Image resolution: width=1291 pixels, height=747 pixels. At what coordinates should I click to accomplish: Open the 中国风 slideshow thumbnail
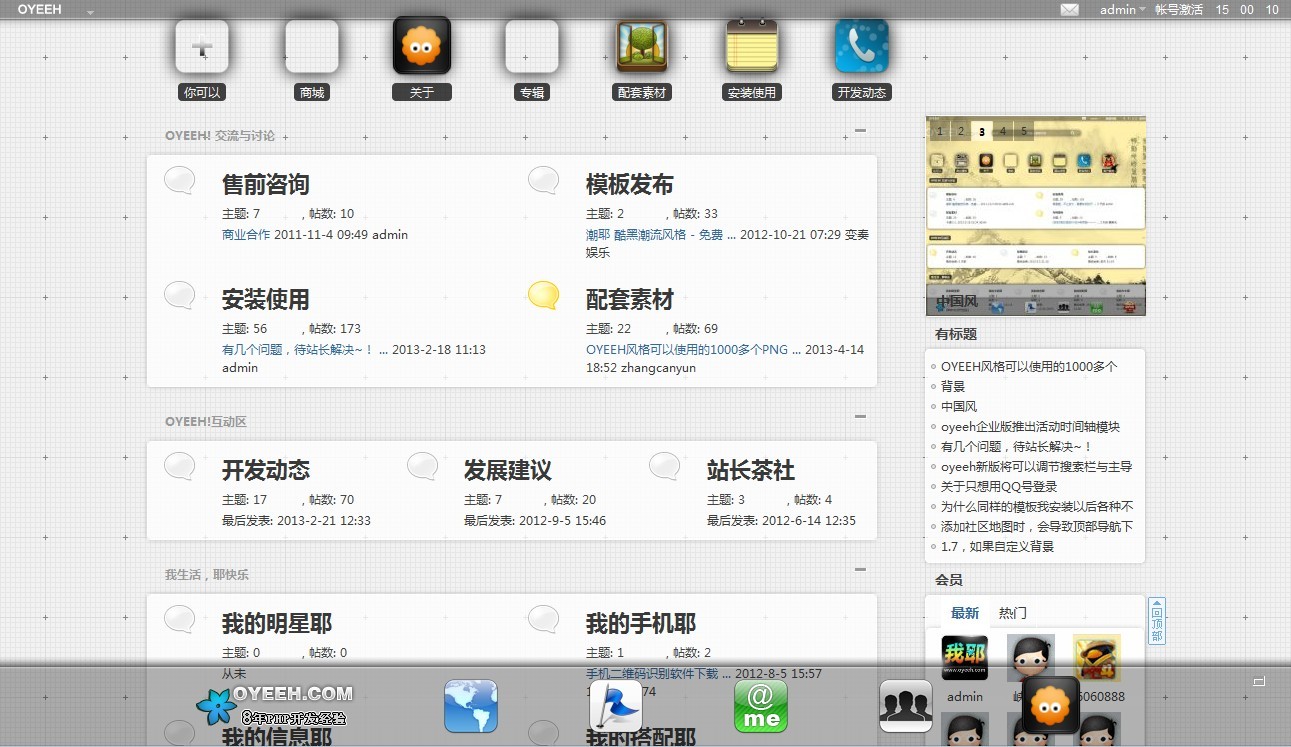(x=1036, y=215)
